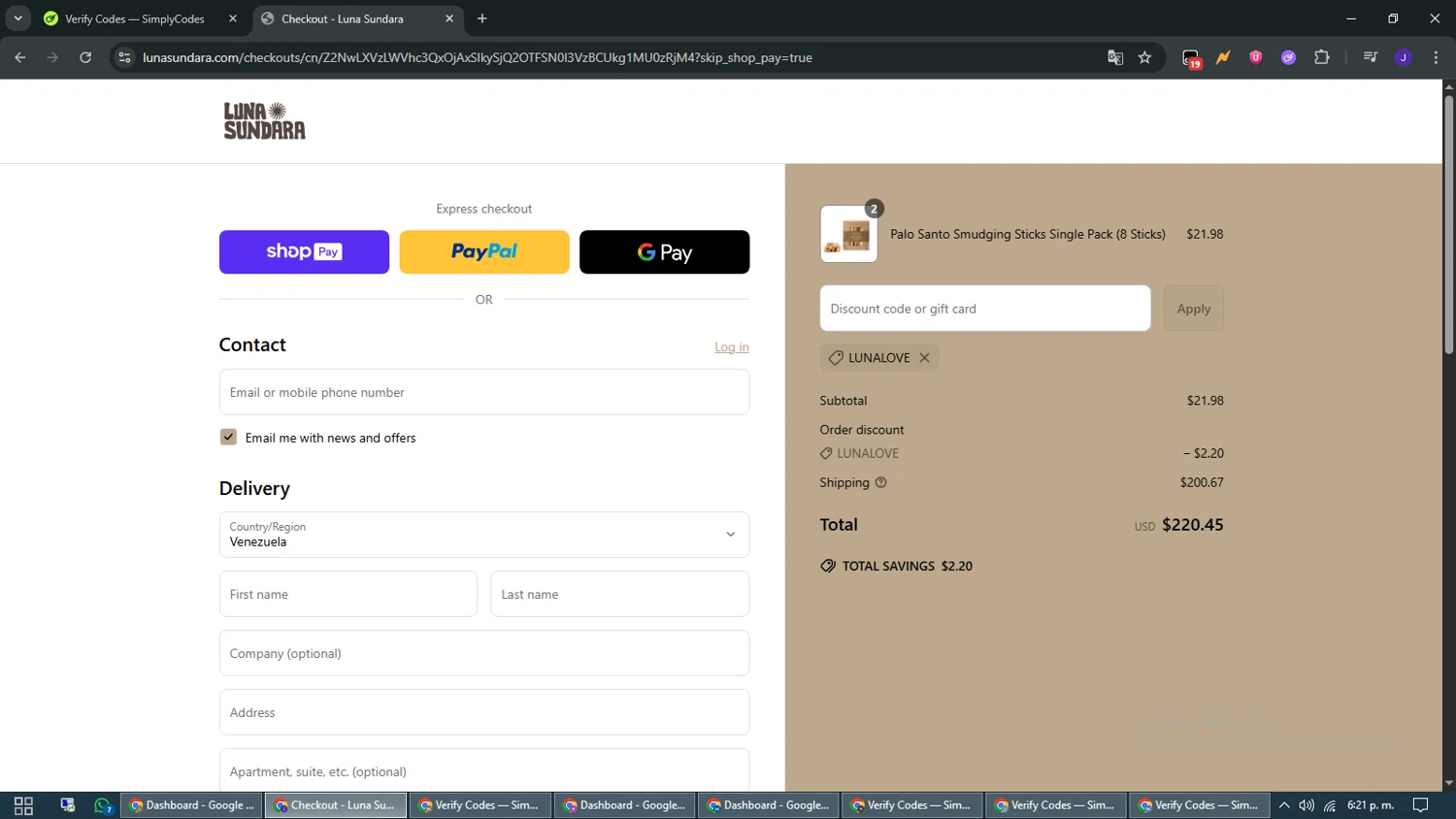Click the volume speaker tray icon
The height and width of the screenshot is (819, 1456).
point(1307,805)
